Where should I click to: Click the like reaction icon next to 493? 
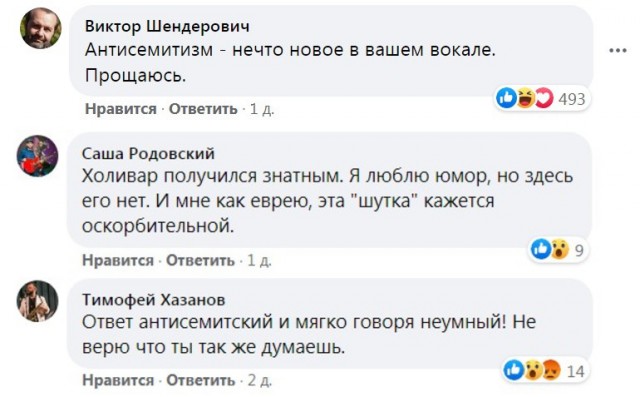click(x=506, y=98)
